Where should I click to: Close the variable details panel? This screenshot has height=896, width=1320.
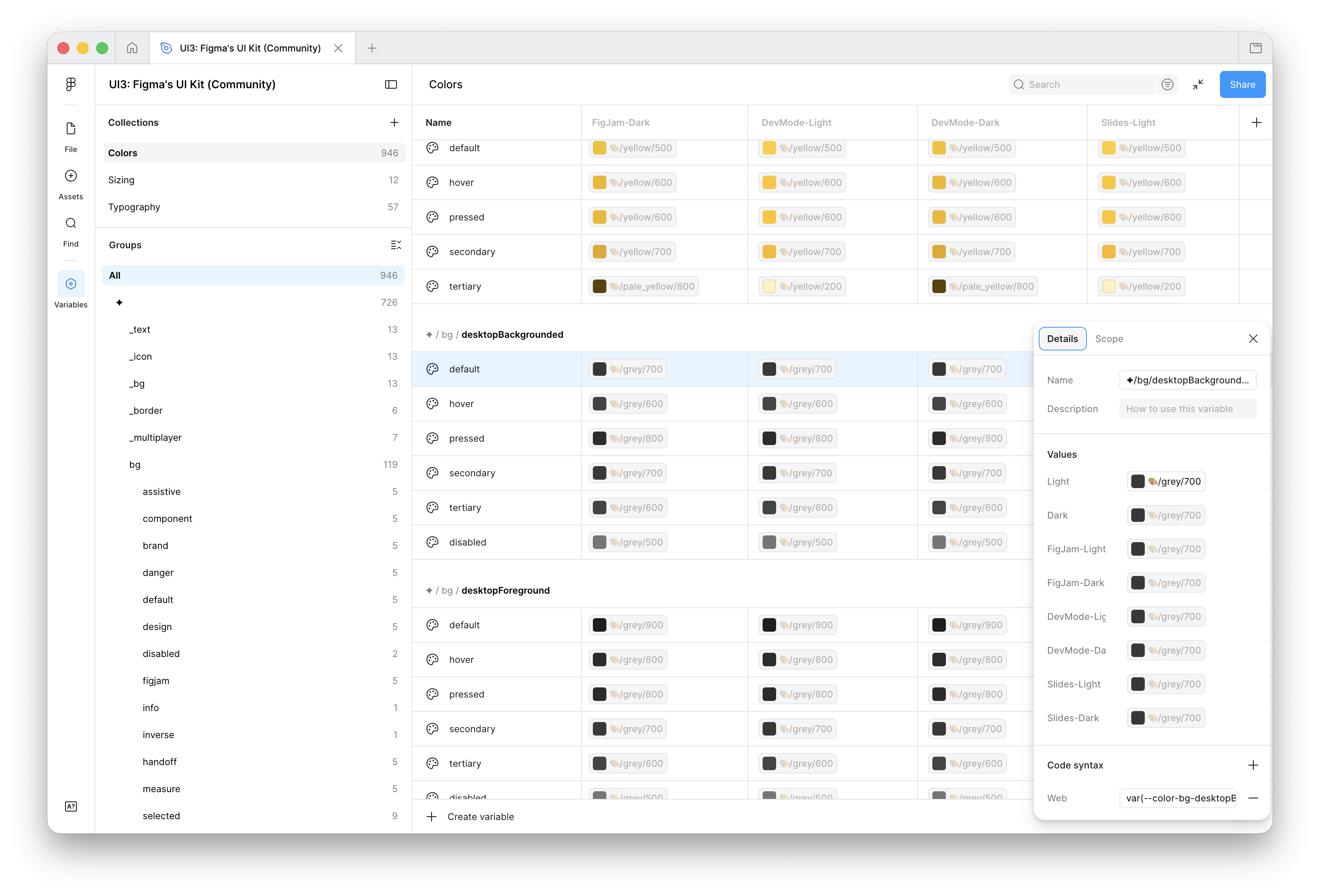[1253, 339]
